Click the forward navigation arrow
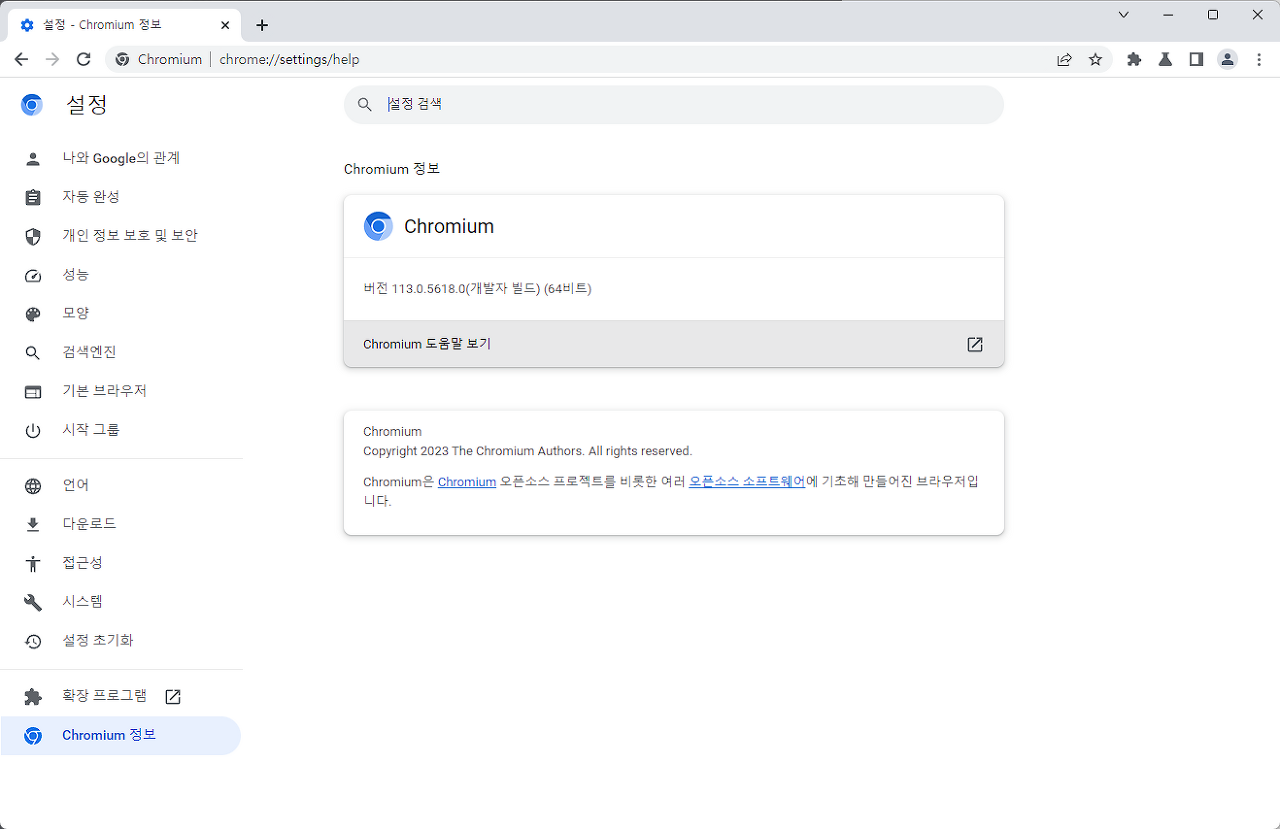The width and height of the screenshot is (1280, 829). point(53,59)
